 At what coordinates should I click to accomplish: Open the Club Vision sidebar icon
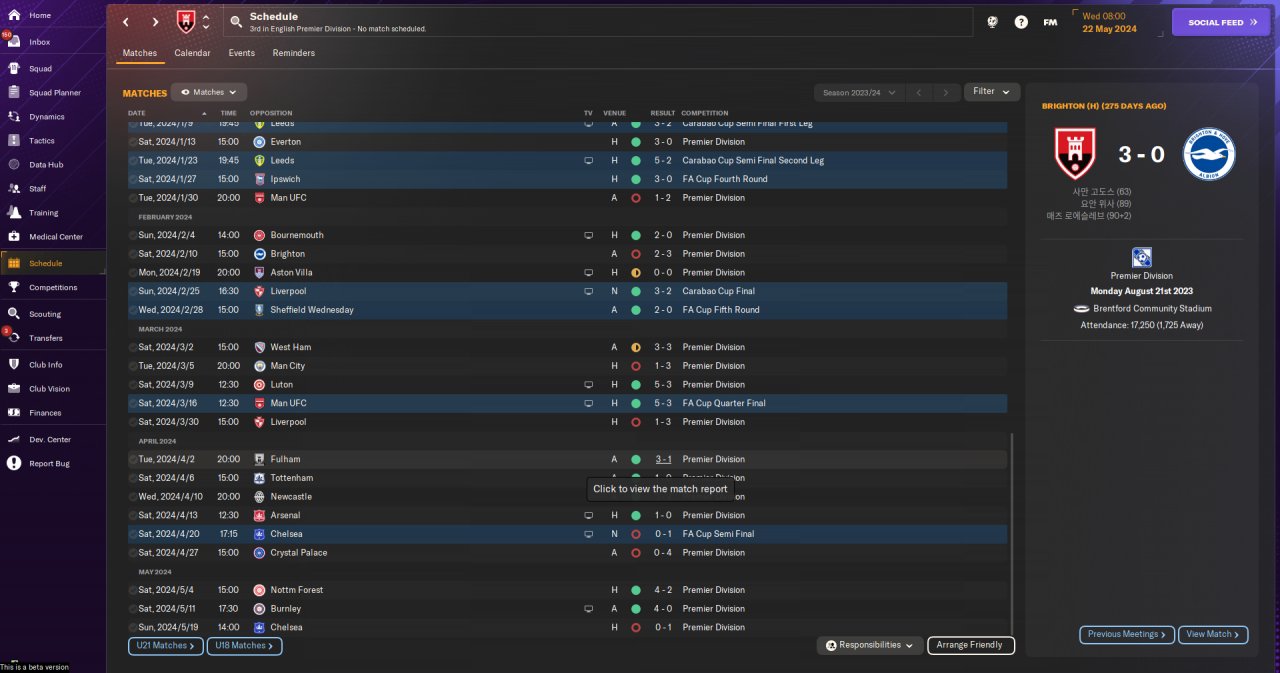click(x=14, y=389)
